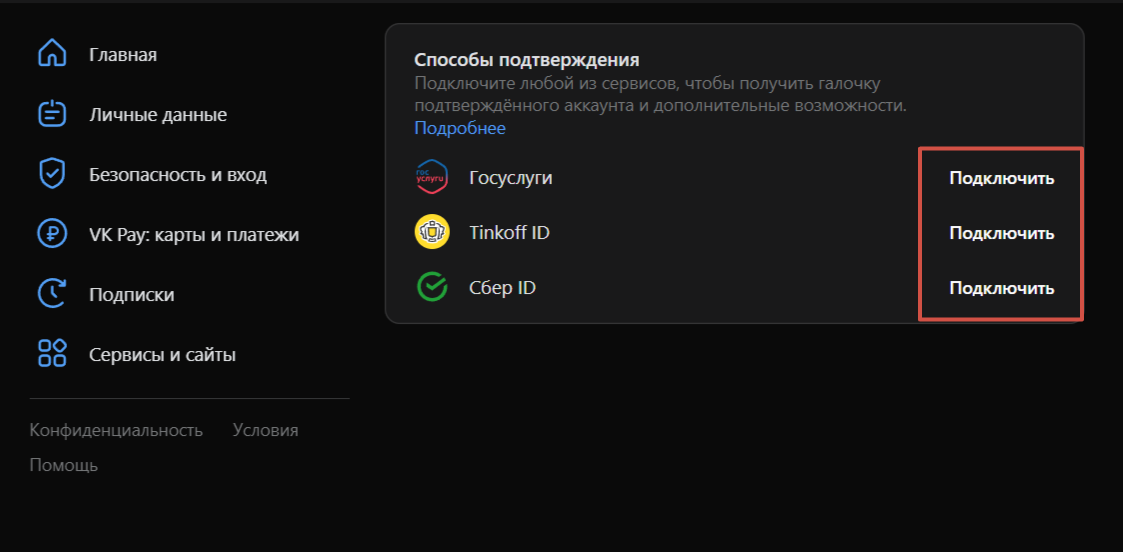This screenshot has height=552, width=1123.
Task: Click the yellow Tinkoff ID logo
Action: tap(432, 233)
